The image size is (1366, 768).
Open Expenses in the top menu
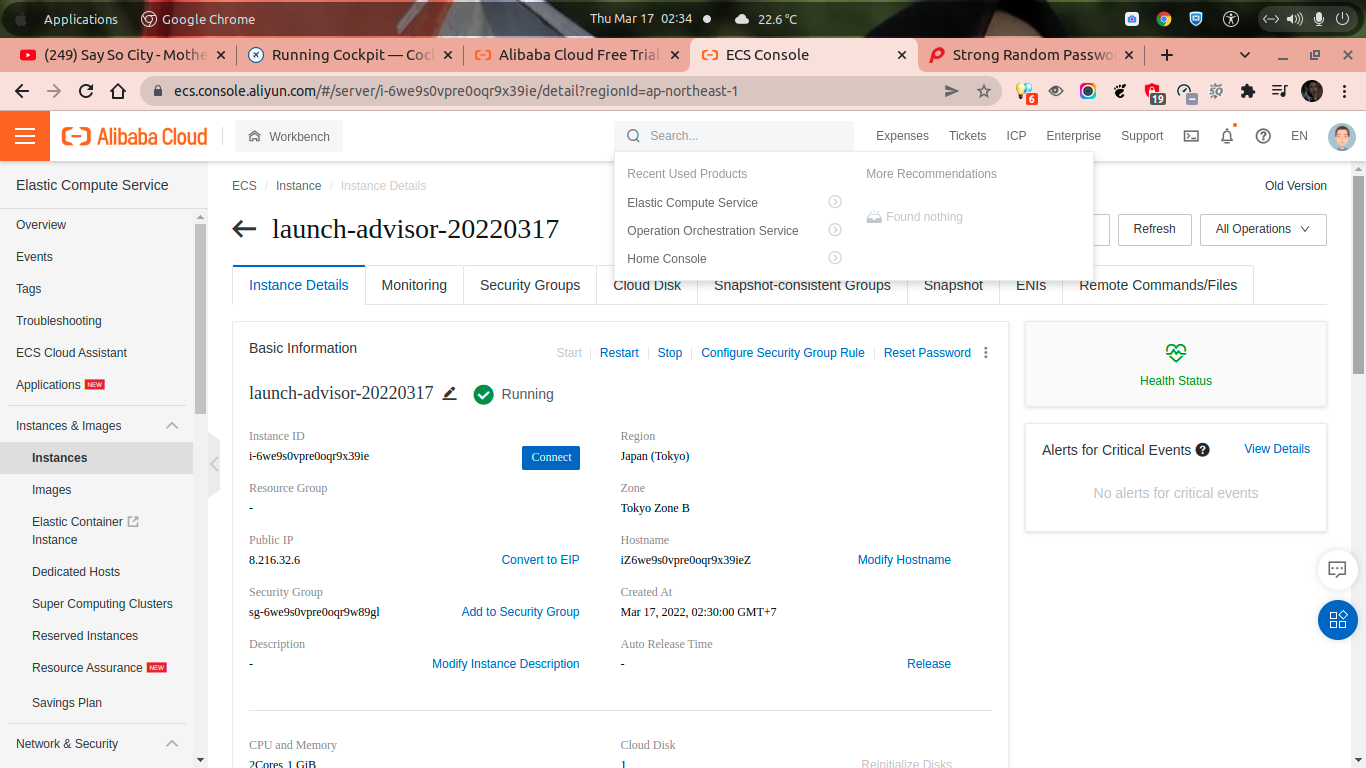(x=902, y=136)
